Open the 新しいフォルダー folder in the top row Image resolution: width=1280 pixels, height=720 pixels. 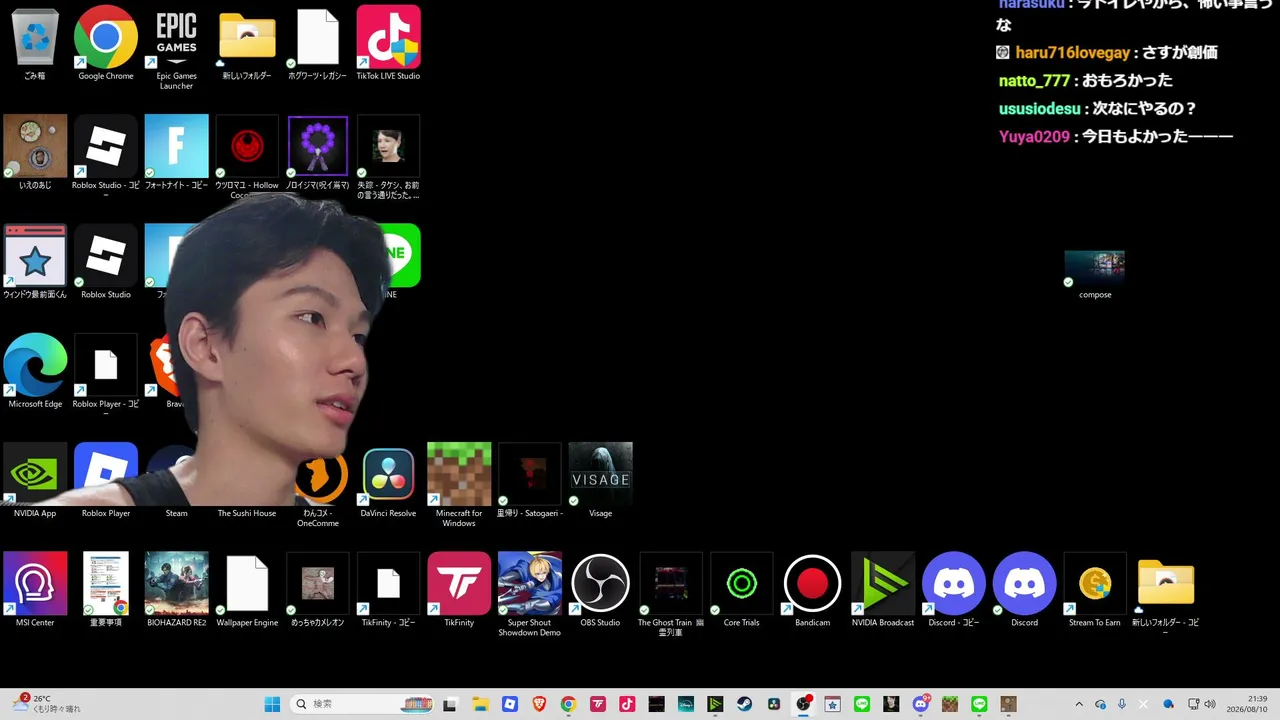click(247, 43)
